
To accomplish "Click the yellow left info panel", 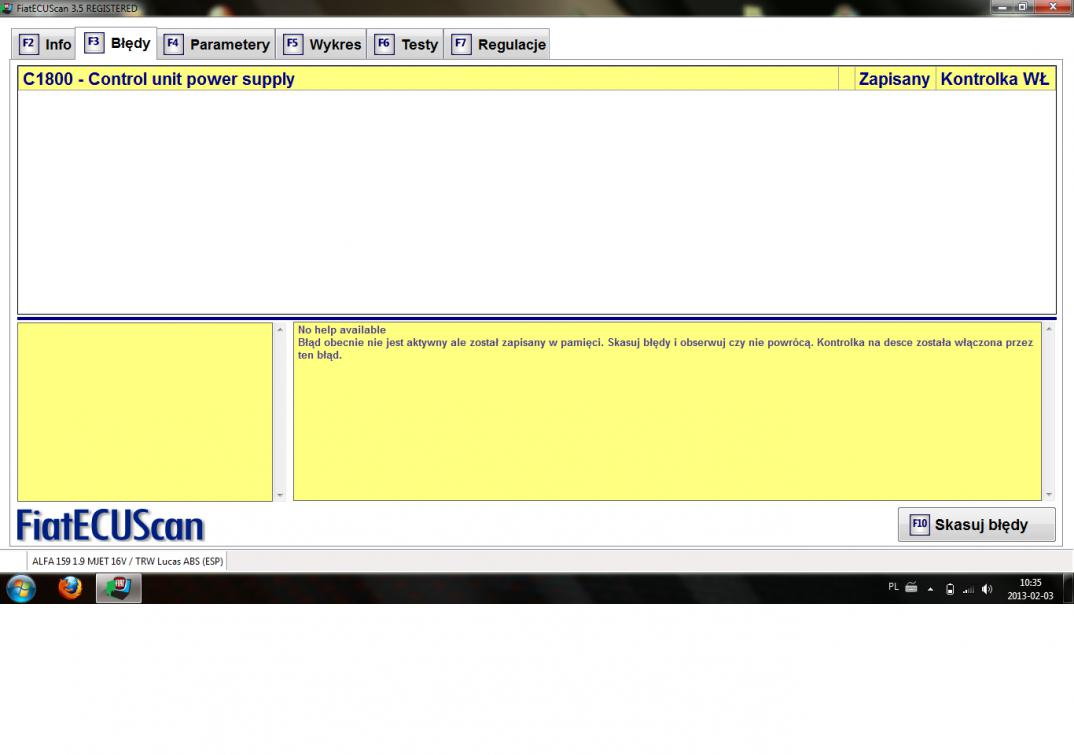I will [145, 412].
